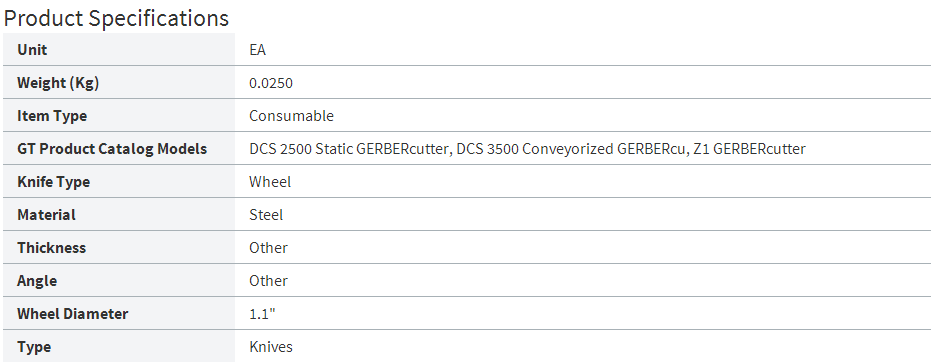Click the Other value beside Angle
Image resolution: width=948 pixels, height=362 pixels.
click(268, 280)
